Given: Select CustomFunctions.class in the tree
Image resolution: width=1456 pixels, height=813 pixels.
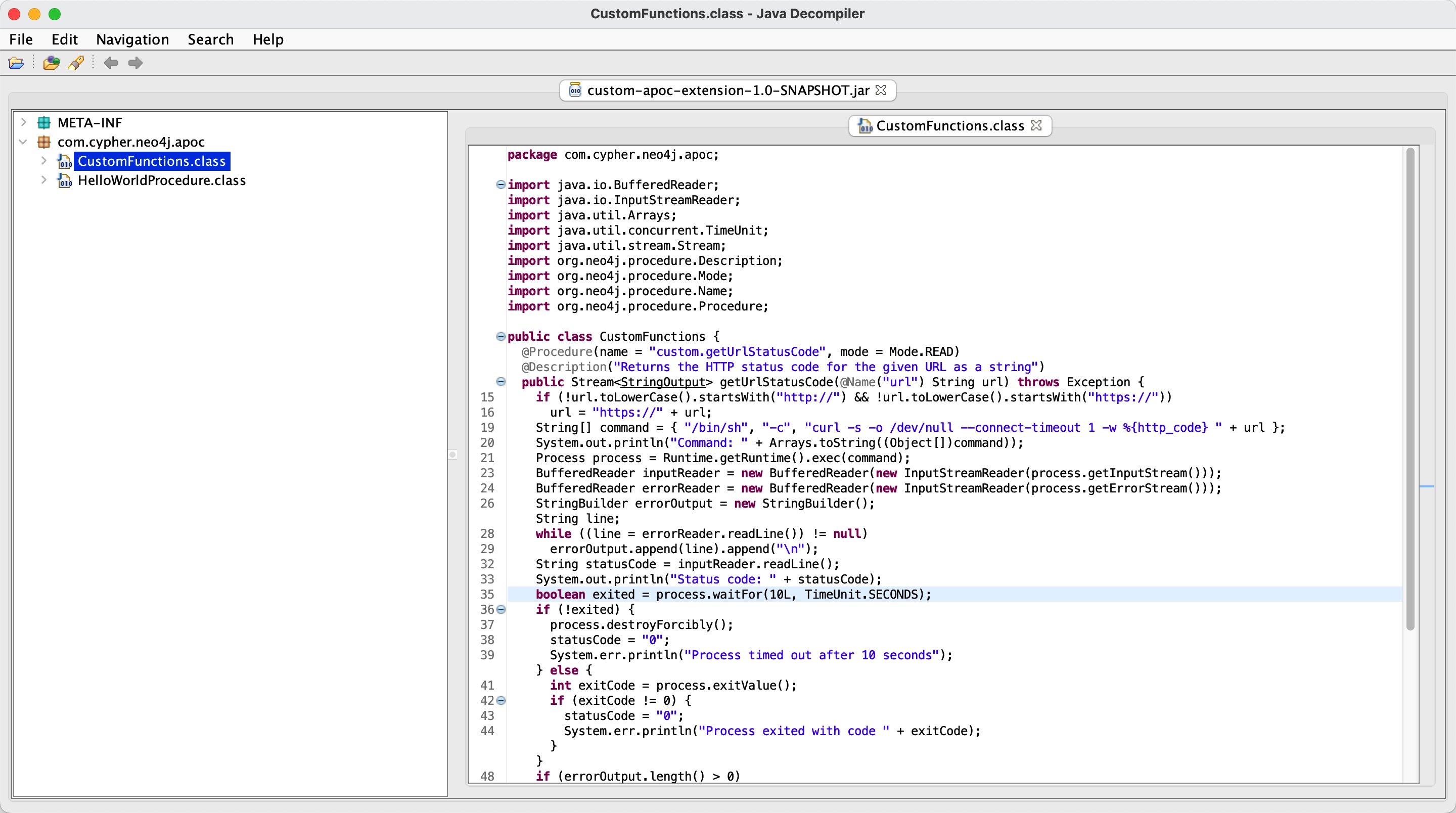Looking at the screenshot, I should pyautogui.click(x=152, y=161).
